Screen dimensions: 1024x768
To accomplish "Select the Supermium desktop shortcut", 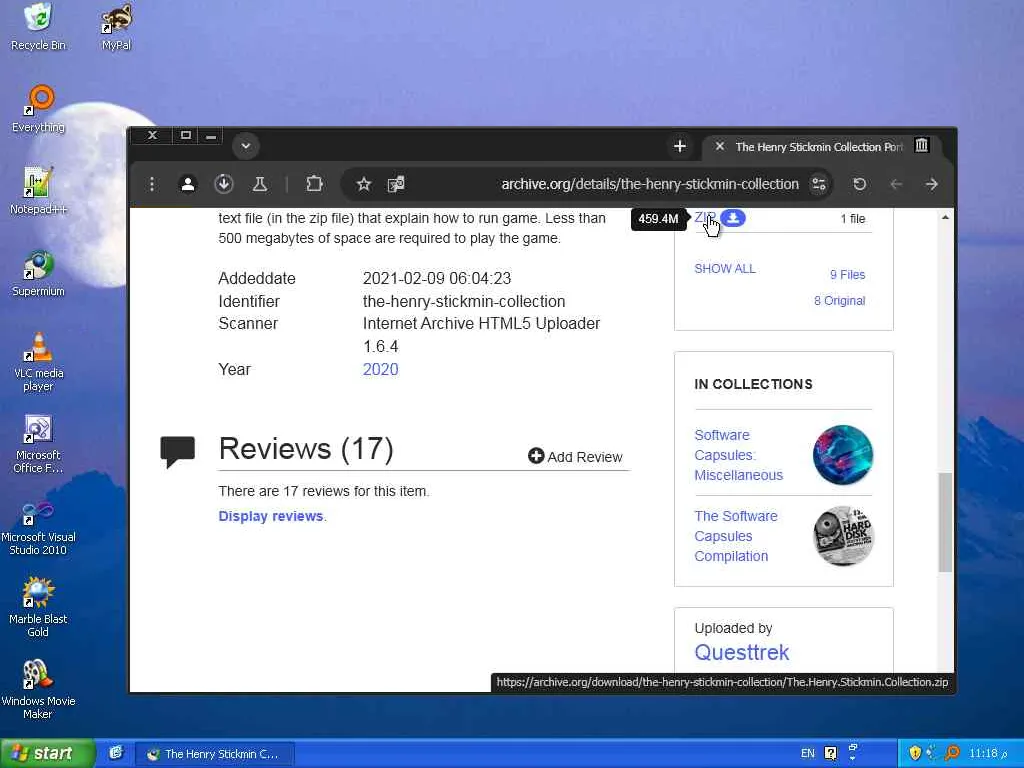I will coord(38,274).
